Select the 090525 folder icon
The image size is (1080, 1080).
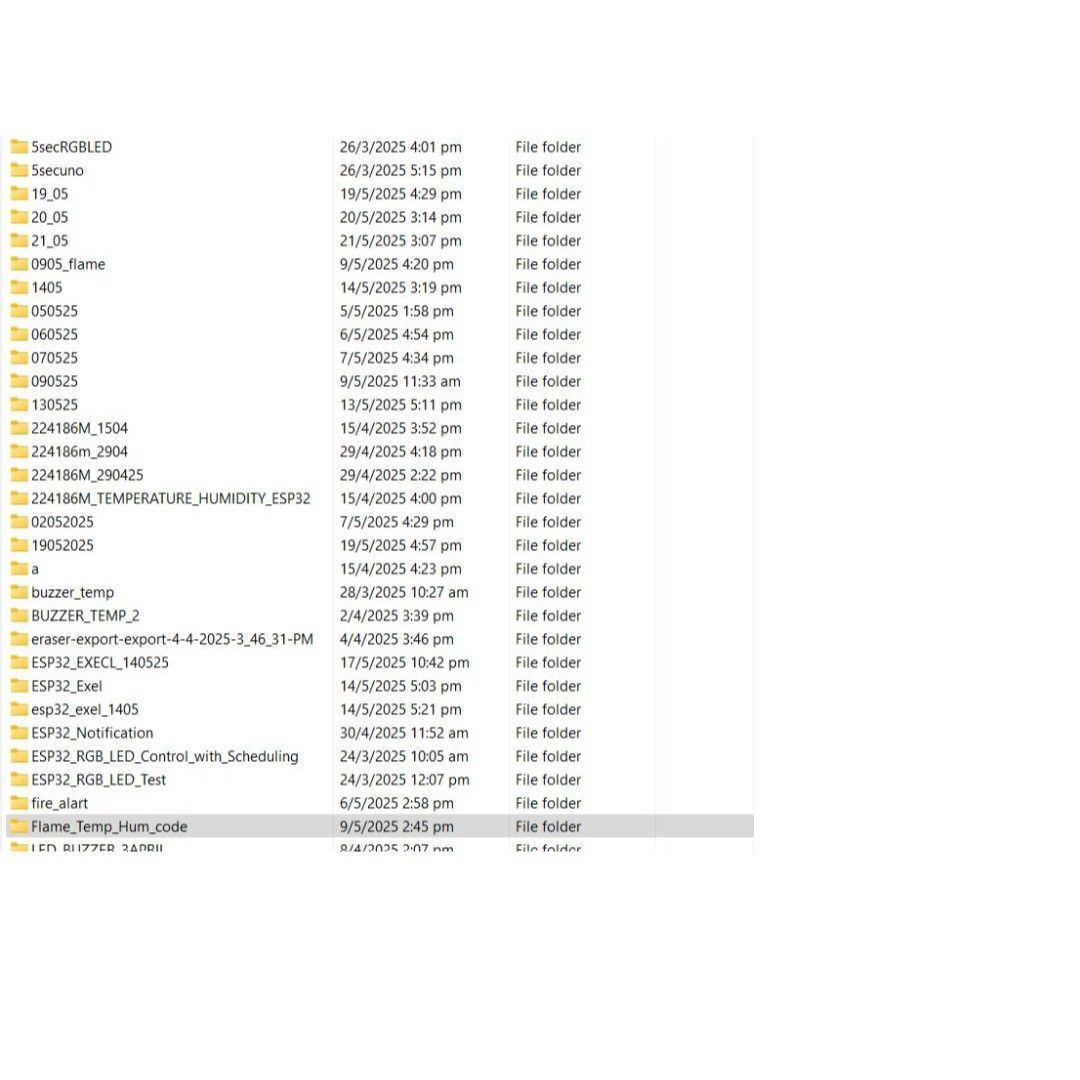[19, 381]
